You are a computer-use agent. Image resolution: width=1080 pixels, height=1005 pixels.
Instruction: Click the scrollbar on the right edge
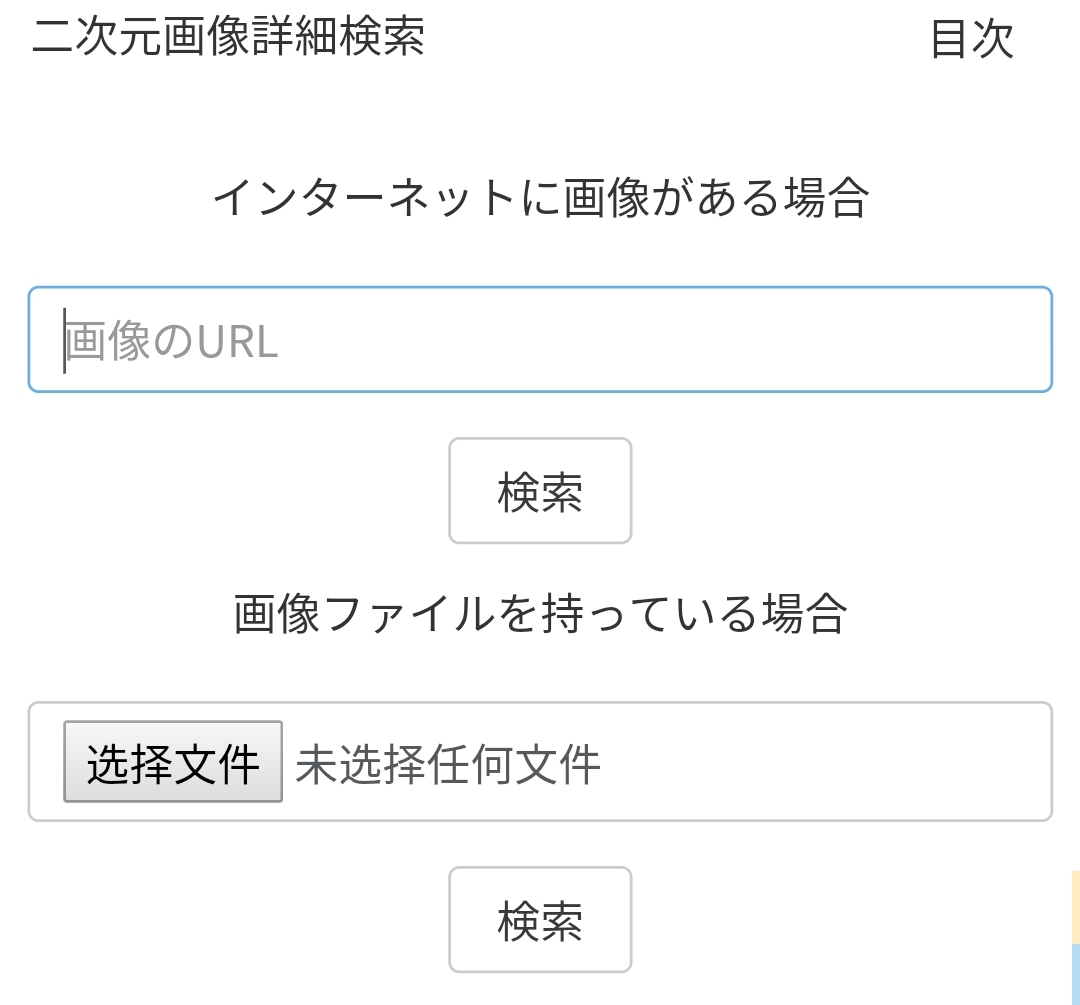click(x=1074, y=930)
